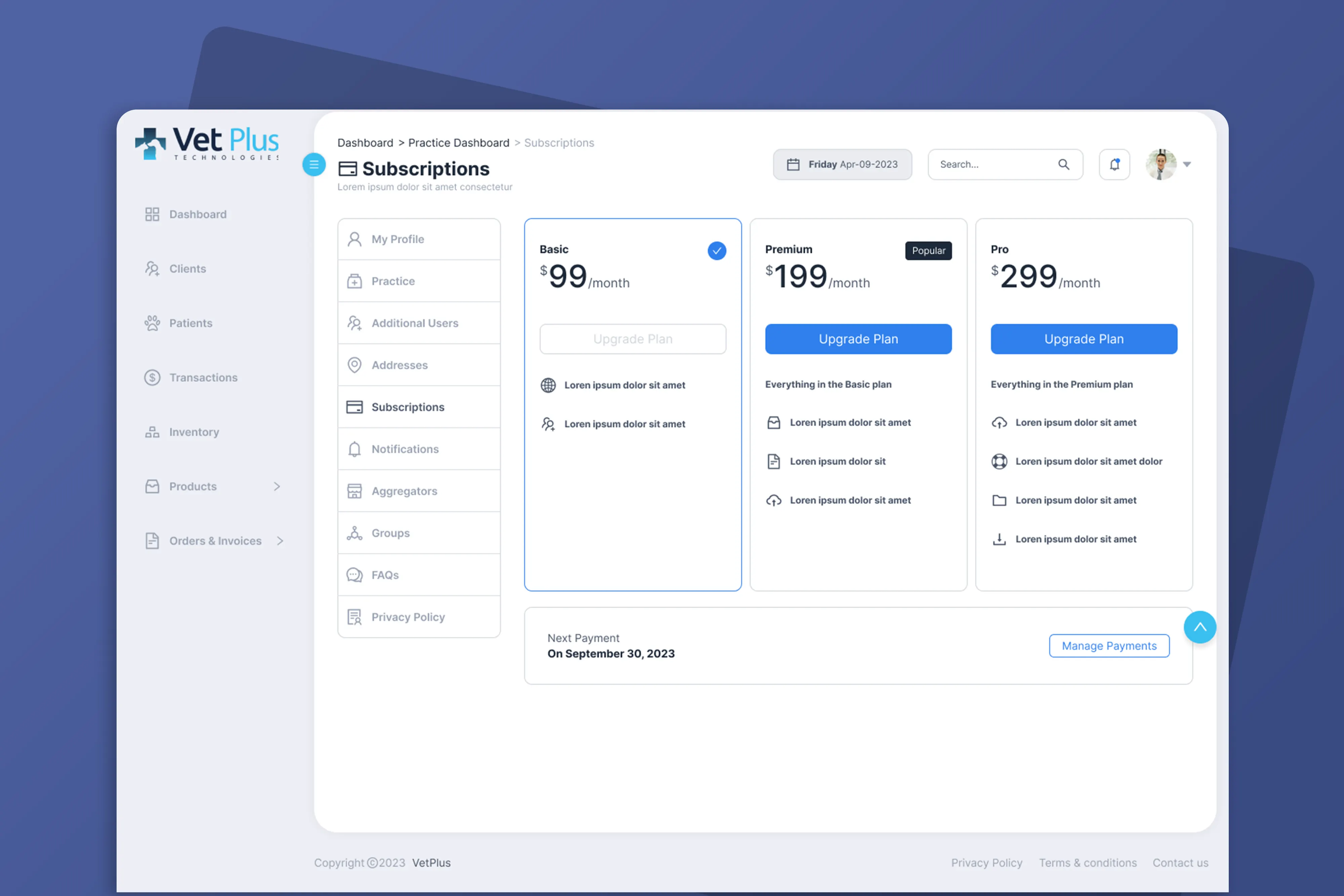Click the sidebar collapse hamburger icon

point(314,165)
